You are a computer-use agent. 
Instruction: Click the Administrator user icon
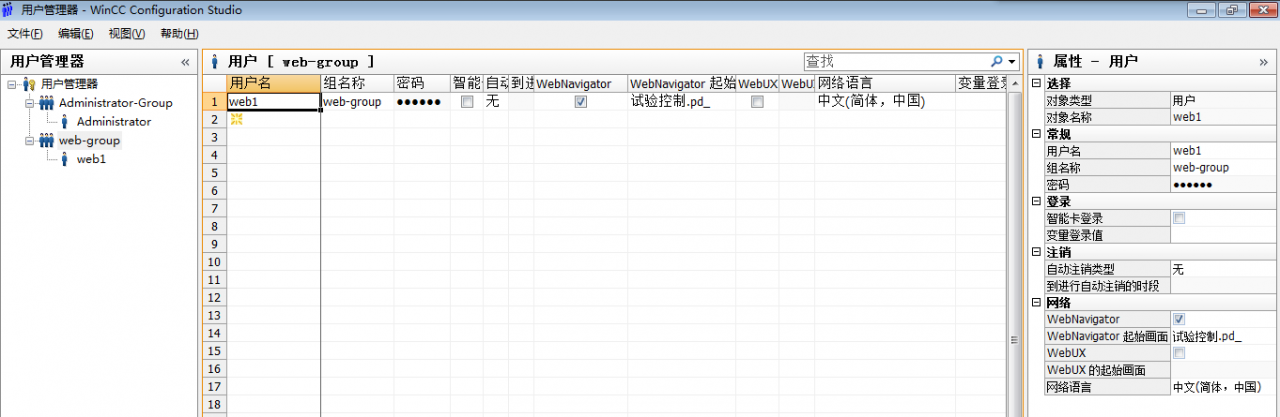[65, 122]
